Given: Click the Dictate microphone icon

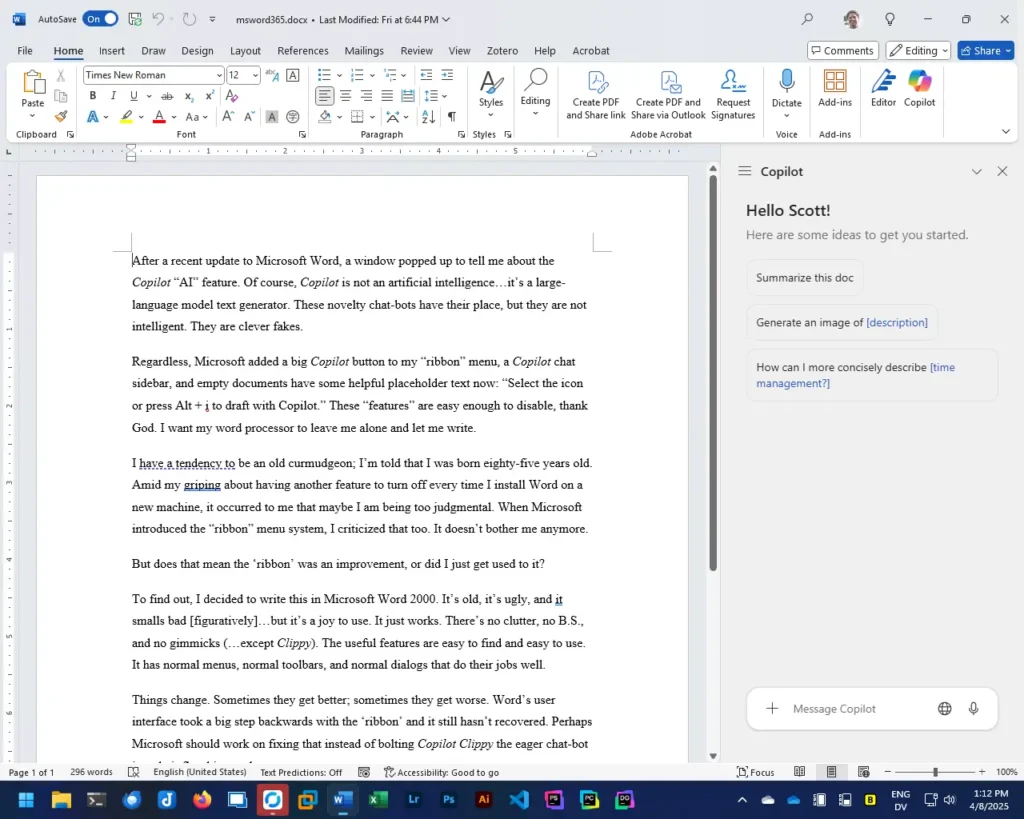Looking at the screenshot, I should (786, 88).
